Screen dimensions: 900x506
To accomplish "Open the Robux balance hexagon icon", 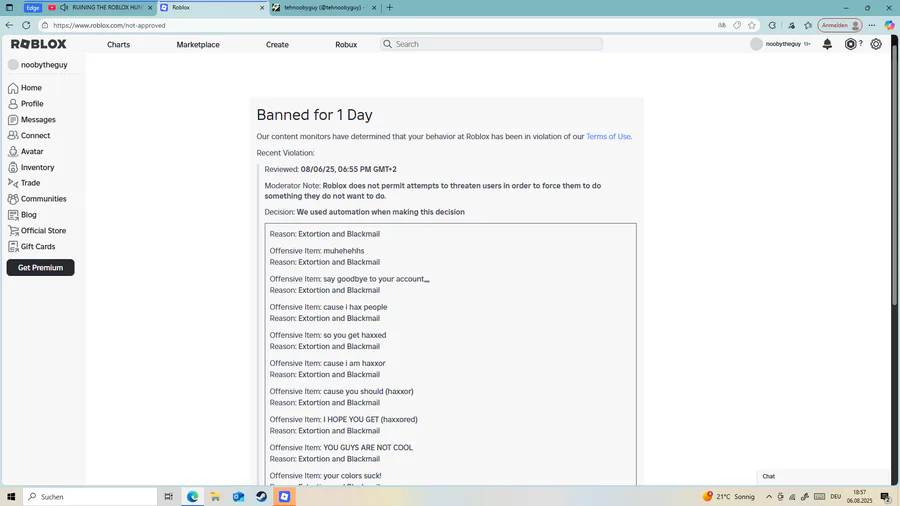I will click(x=850, y=44).
